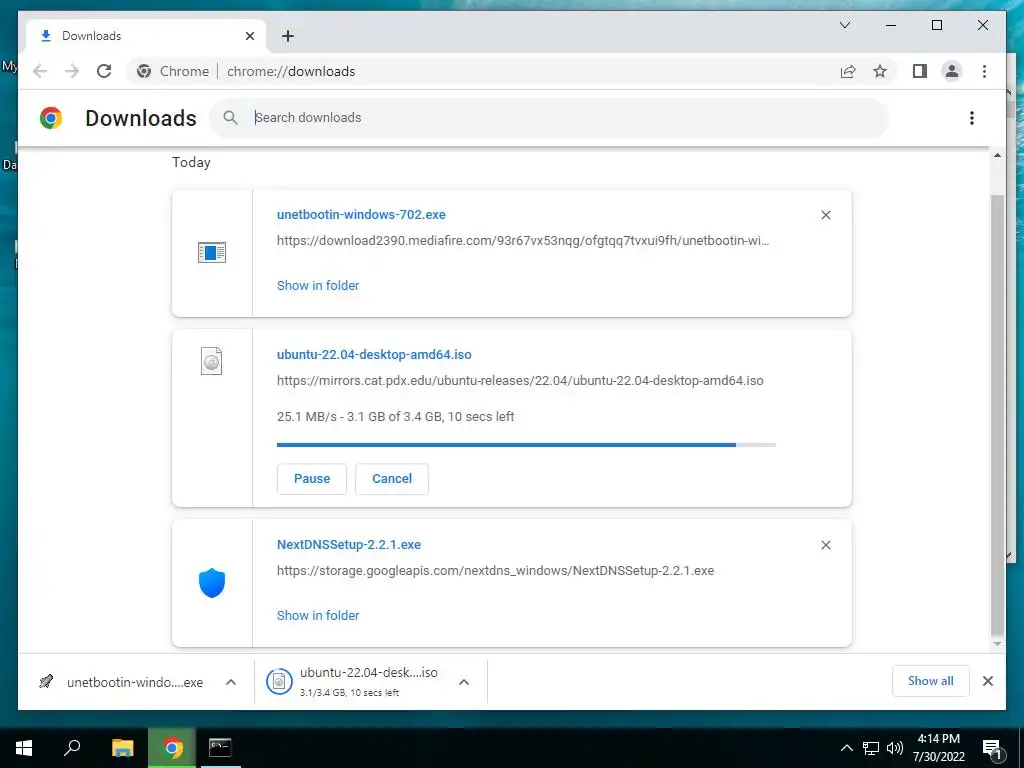Open Command Prompt from taskbar

[x=220, y=748]
